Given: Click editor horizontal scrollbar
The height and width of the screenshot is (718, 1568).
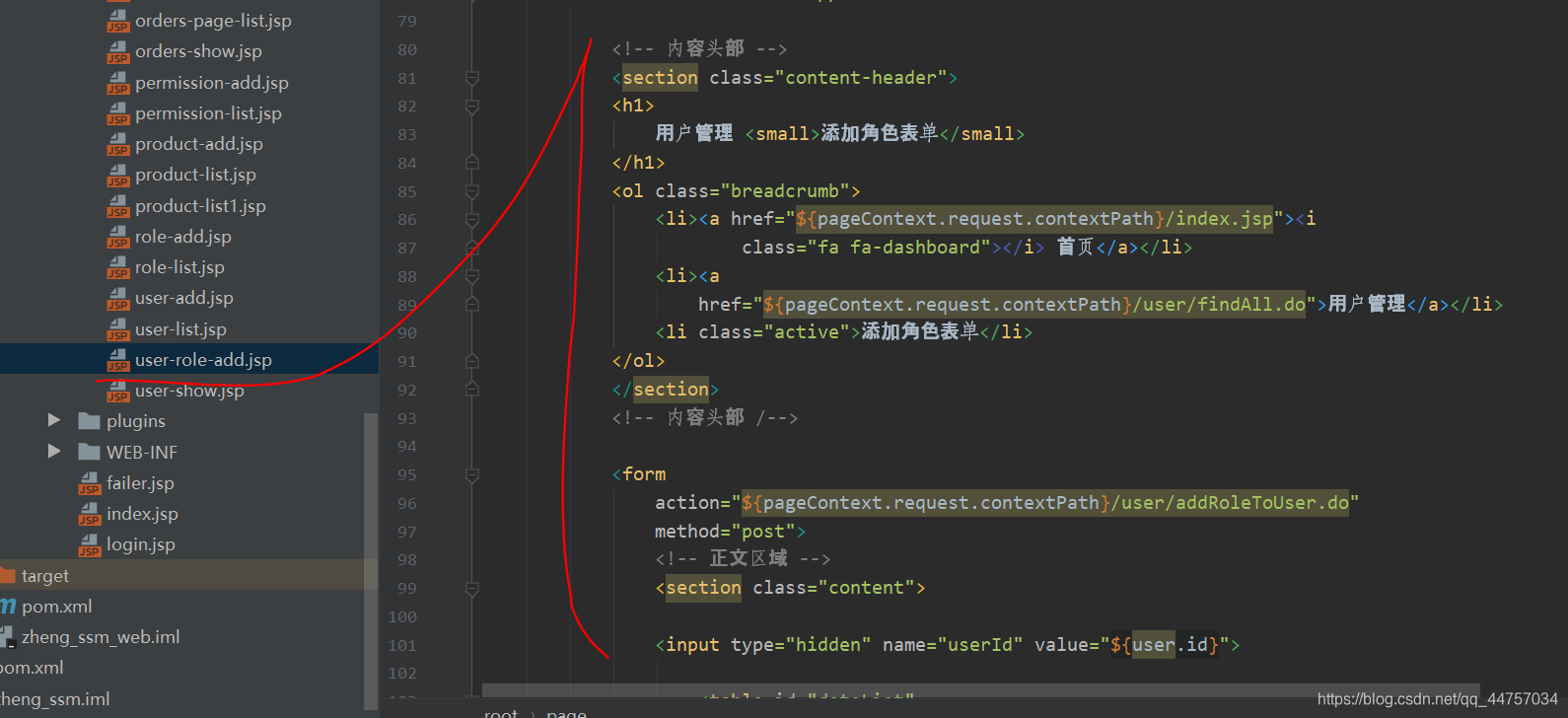Looking at the screenshot, I should click(980, 689).
